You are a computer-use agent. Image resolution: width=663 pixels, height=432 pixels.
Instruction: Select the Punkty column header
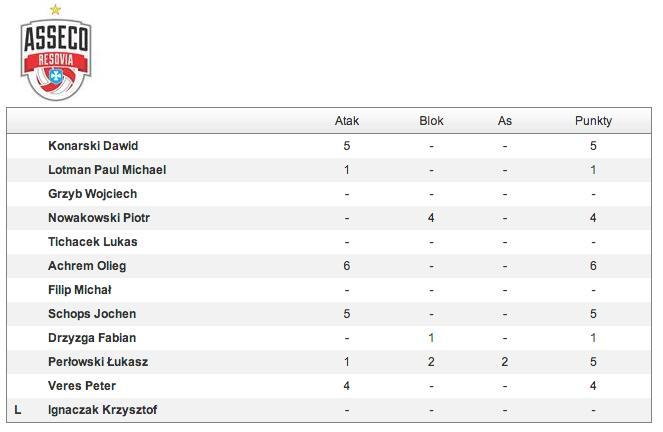pos(593,121)
